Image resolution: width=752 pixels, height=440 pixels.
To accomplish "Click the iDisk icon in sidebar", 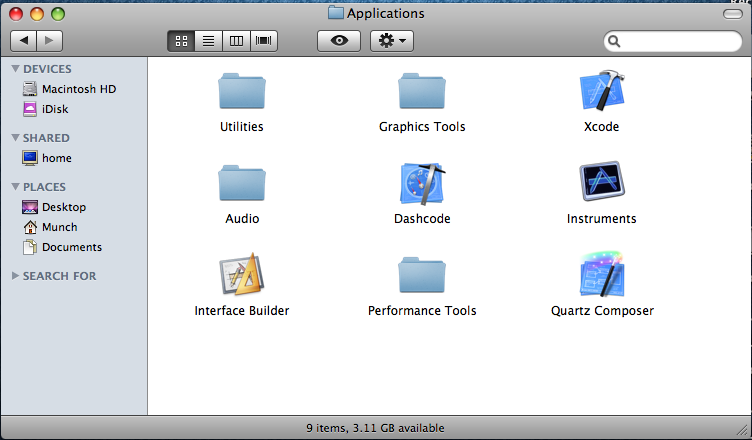I will click(30, 109).
